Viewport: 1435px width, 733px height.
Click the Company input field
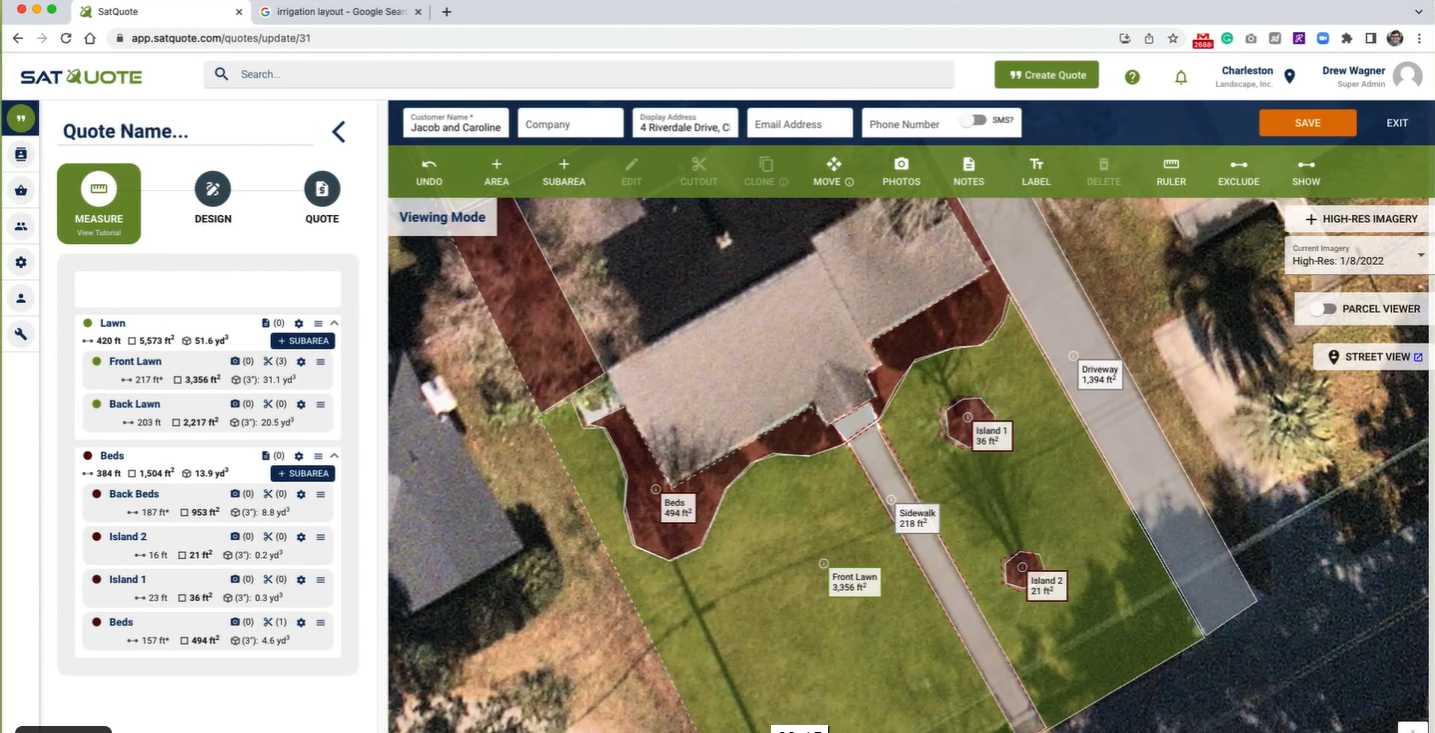pyautogui.click(x=570, y=123)
